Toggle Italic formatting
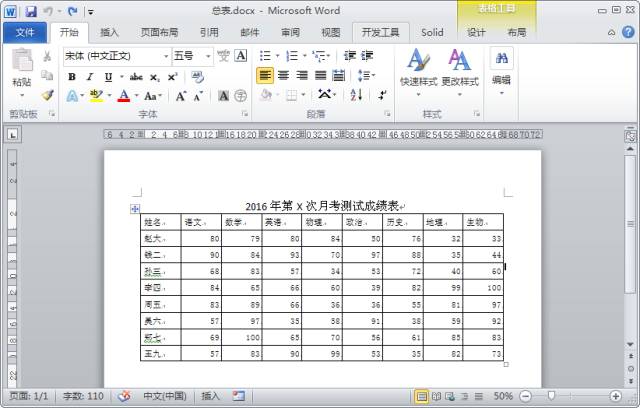Image resolution: width=640 pixels, height=408 pixels. (x=90, y=77)
